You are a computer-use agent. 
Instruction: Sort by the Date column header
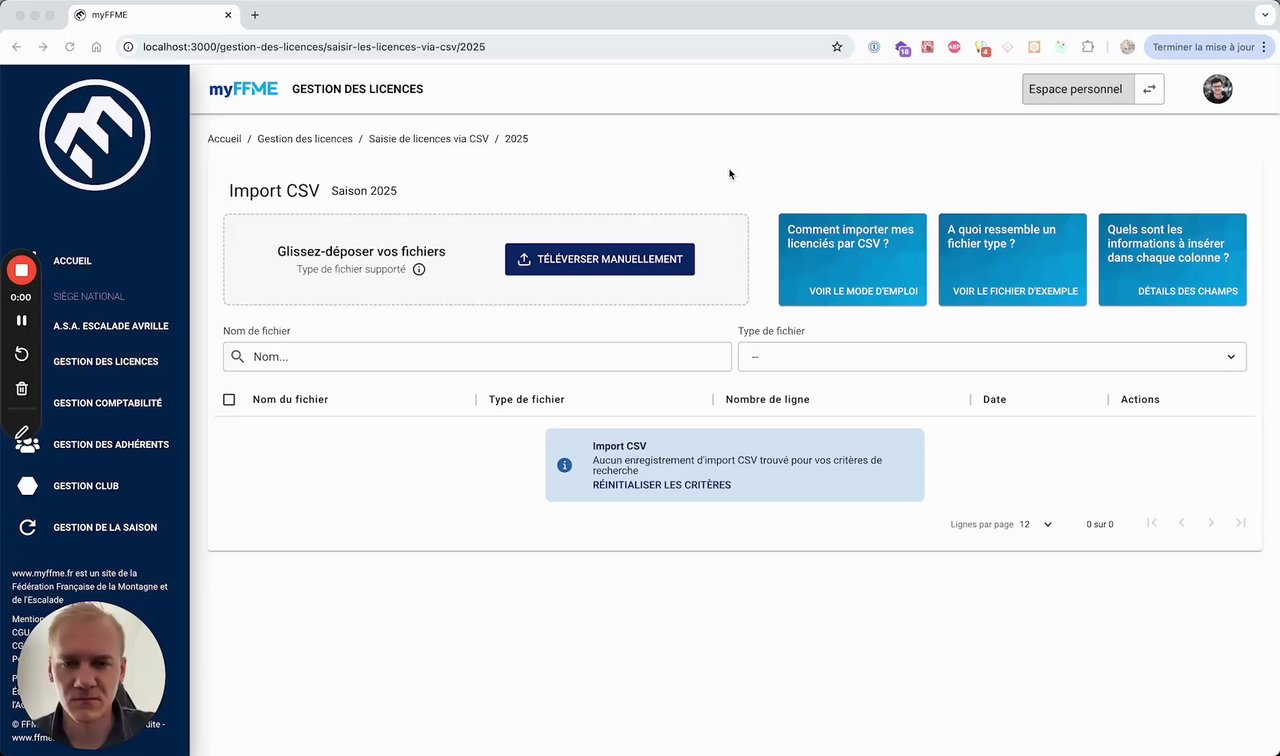(x=994, y=399)
